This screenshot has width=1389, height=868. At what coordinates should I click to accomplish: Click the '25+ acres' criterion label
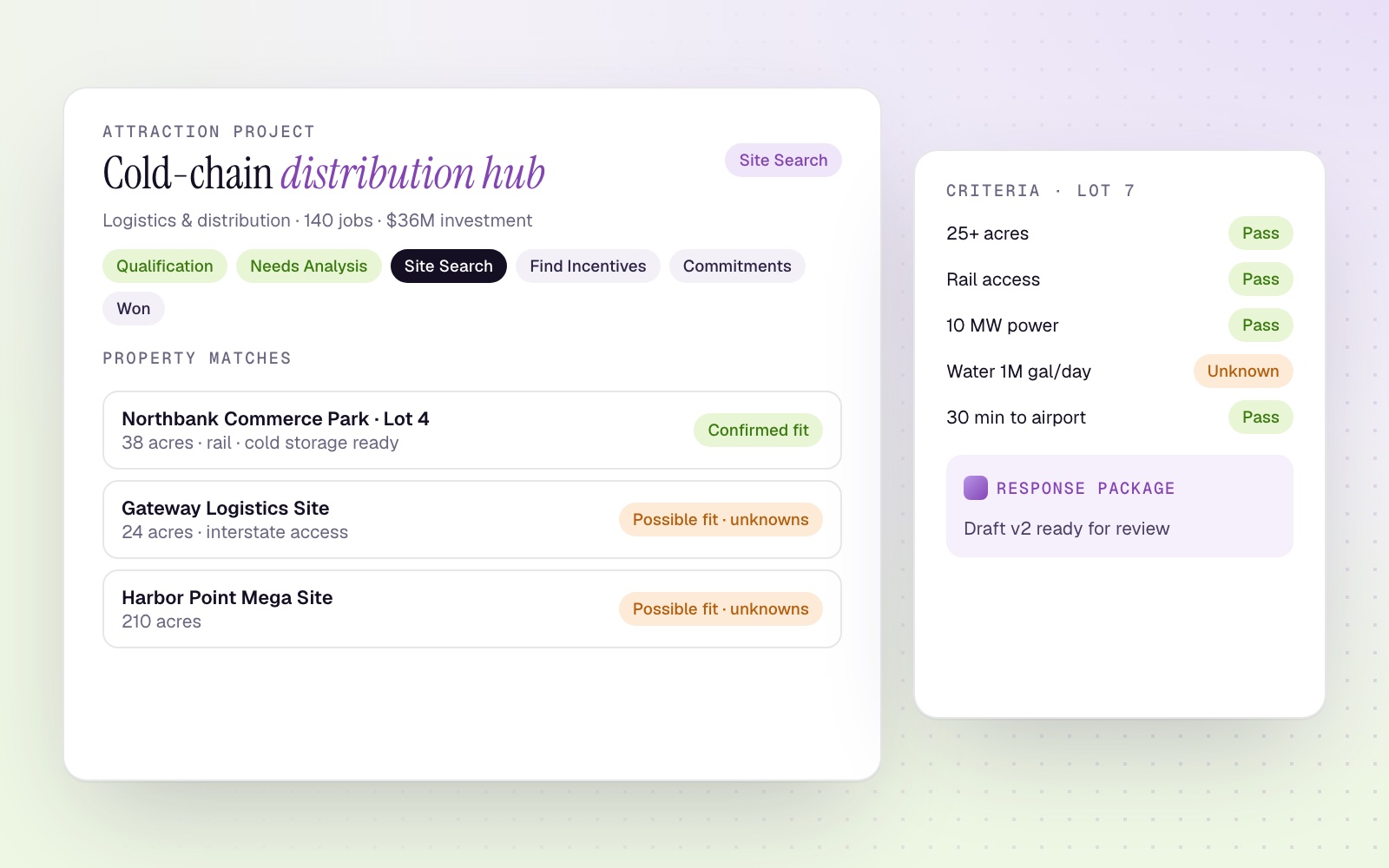coord(987,233)
